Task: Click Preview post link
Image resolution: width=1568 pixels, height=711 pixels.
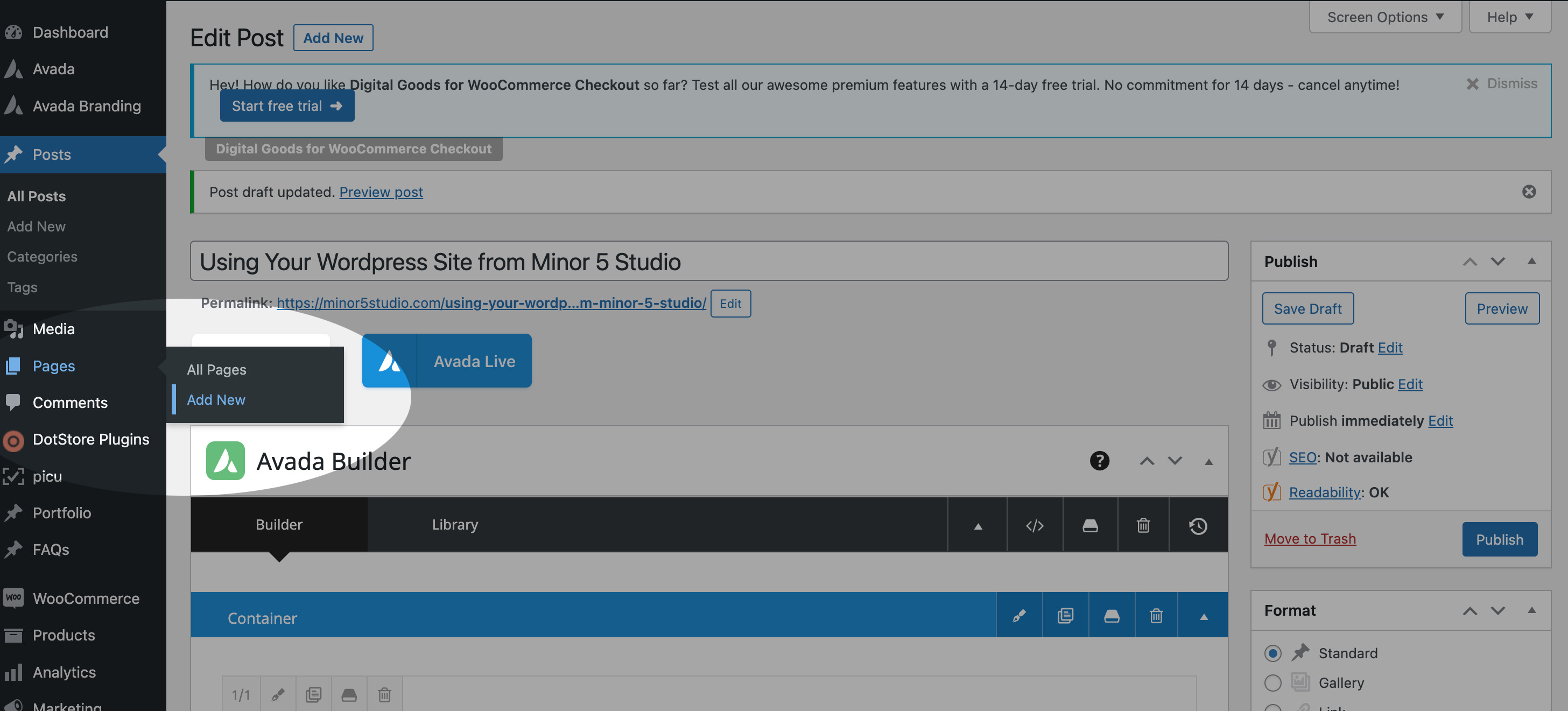Action: tap(381, 192)
